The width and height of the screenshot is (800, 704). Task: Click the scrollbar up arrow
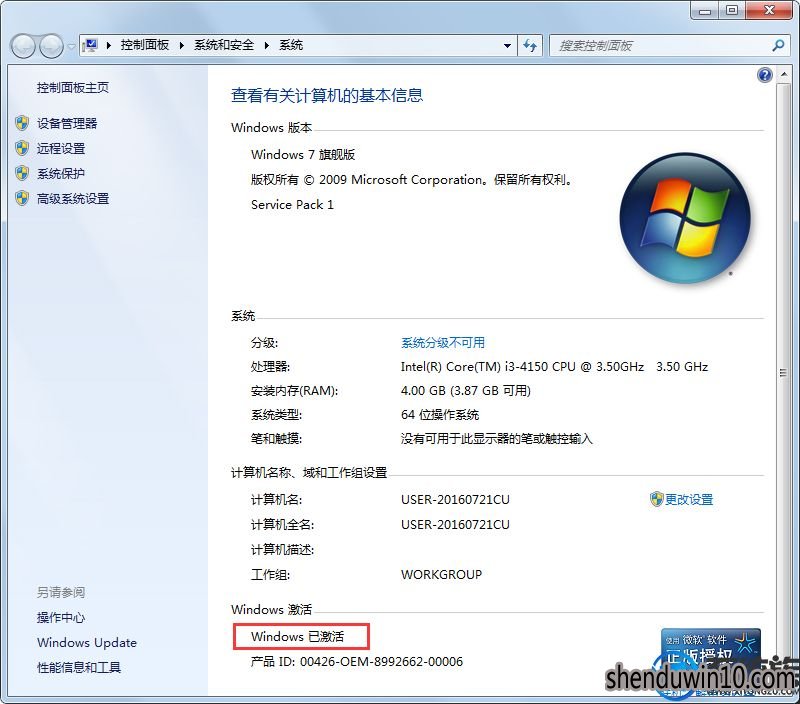tap(783, 76)
